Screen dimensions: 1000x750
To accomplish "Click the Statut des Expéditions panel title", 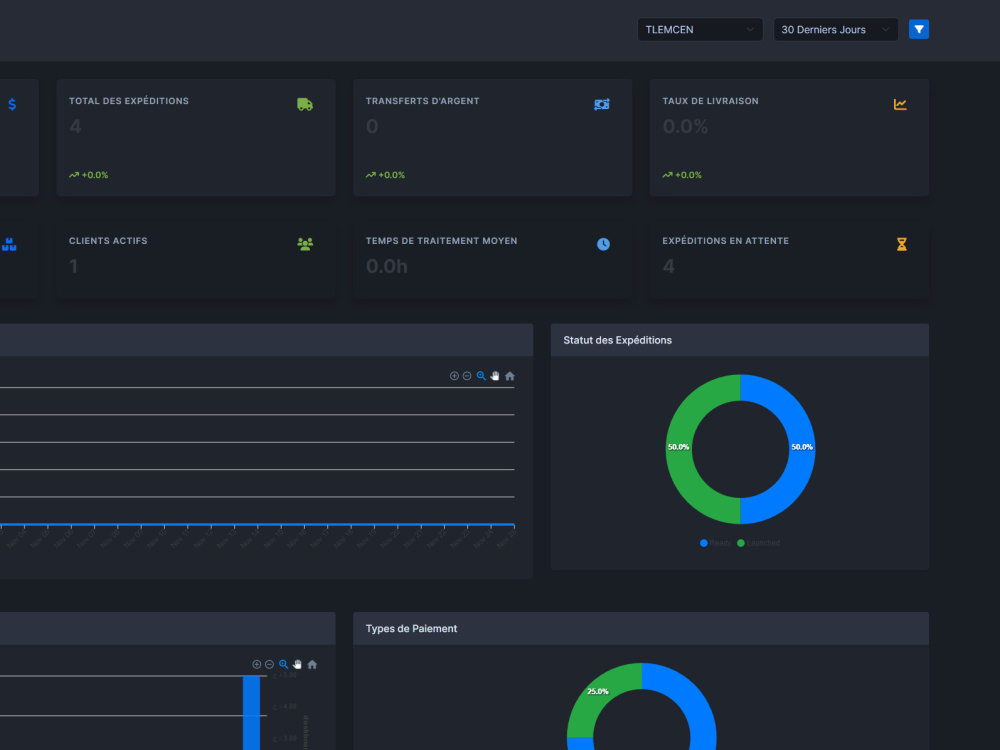I will [617, 340].
